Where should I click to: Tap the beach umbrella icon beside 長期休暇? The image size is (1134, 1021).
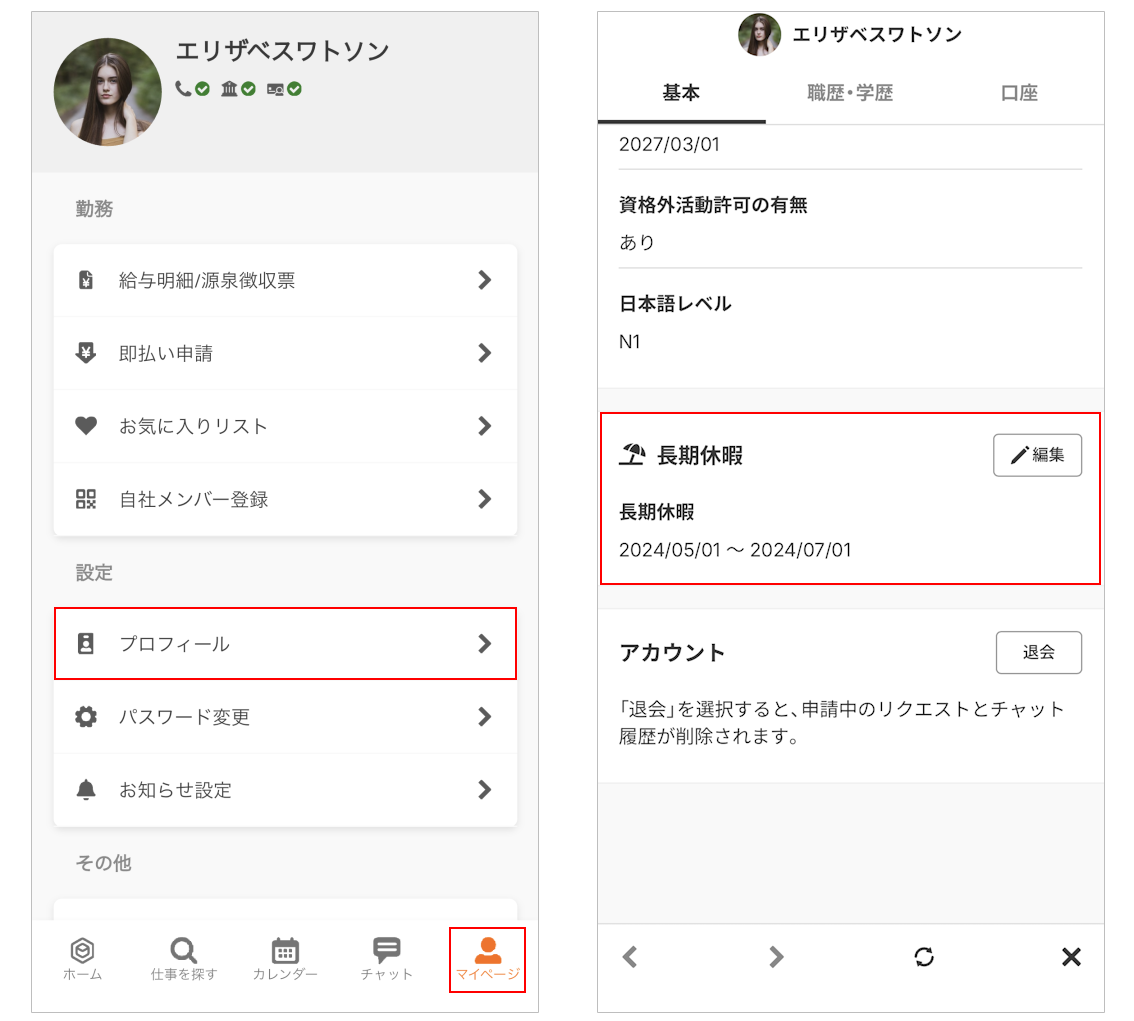point(632,455)
